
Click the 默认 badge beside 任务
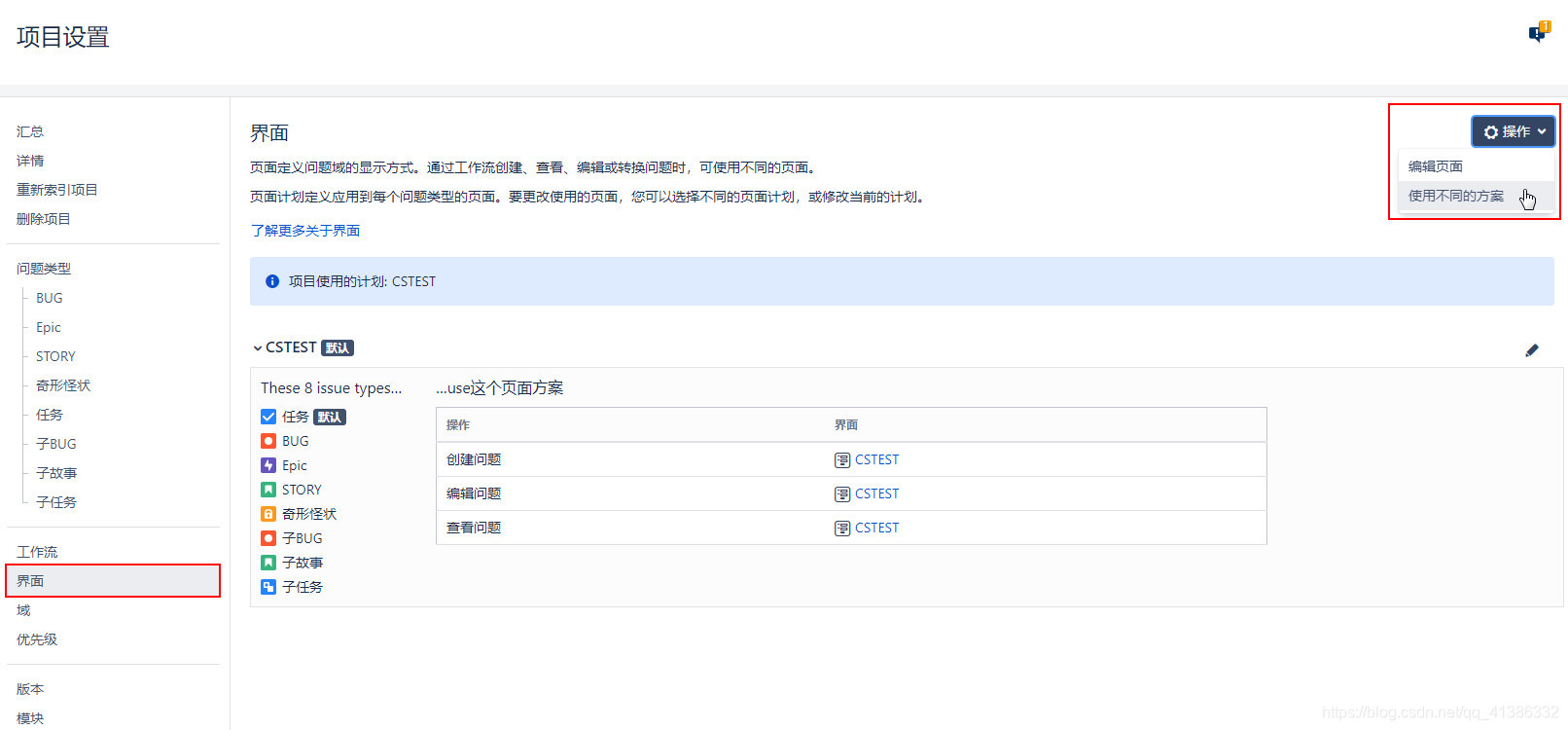click(x=330, y=418)
